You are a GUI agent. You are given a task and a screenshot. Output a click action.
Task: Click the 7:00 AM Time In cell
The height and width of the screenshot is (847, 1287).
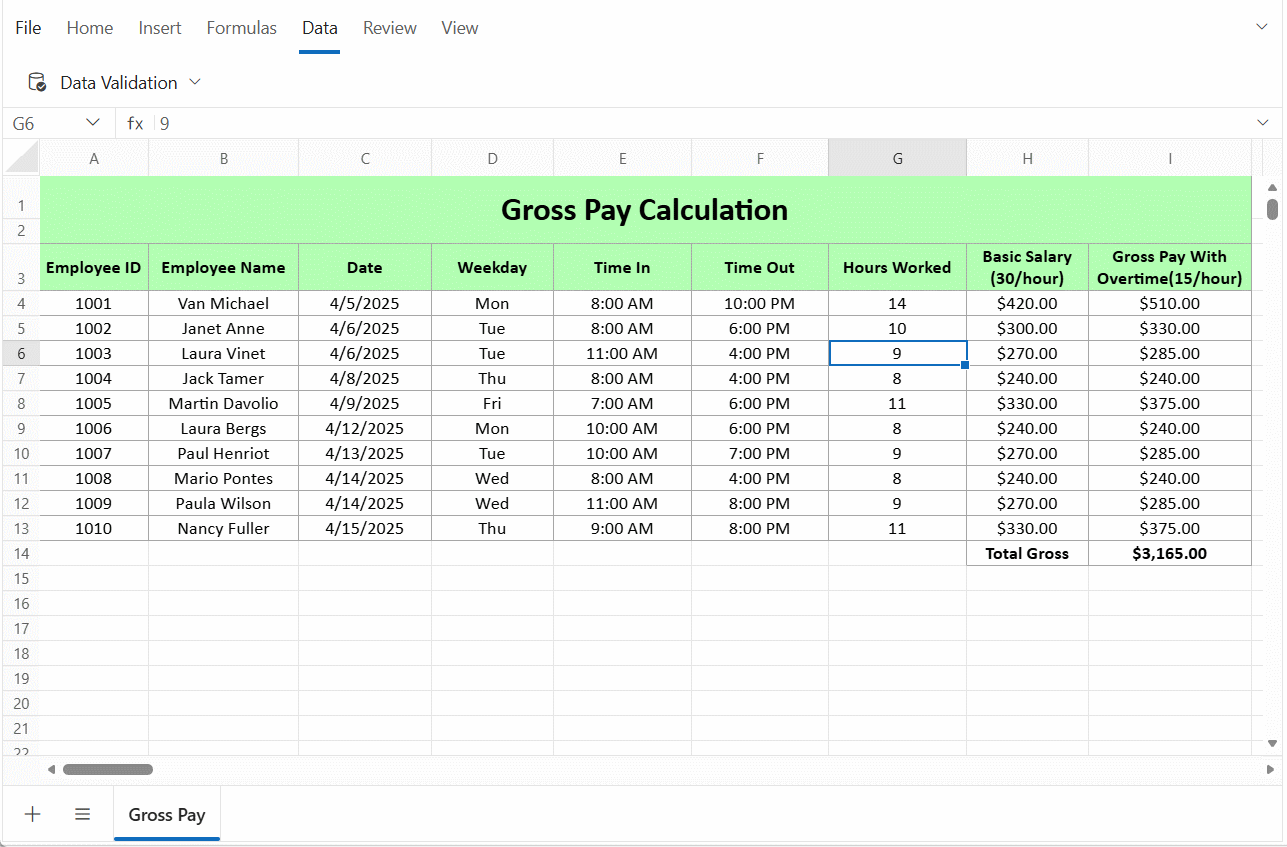(622, 403)
